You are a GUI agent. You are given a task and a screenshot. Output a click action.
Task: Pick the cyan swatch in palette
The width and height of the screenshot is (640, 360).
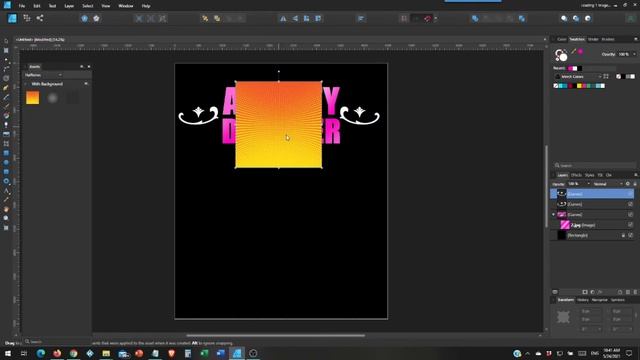(561, 86)
